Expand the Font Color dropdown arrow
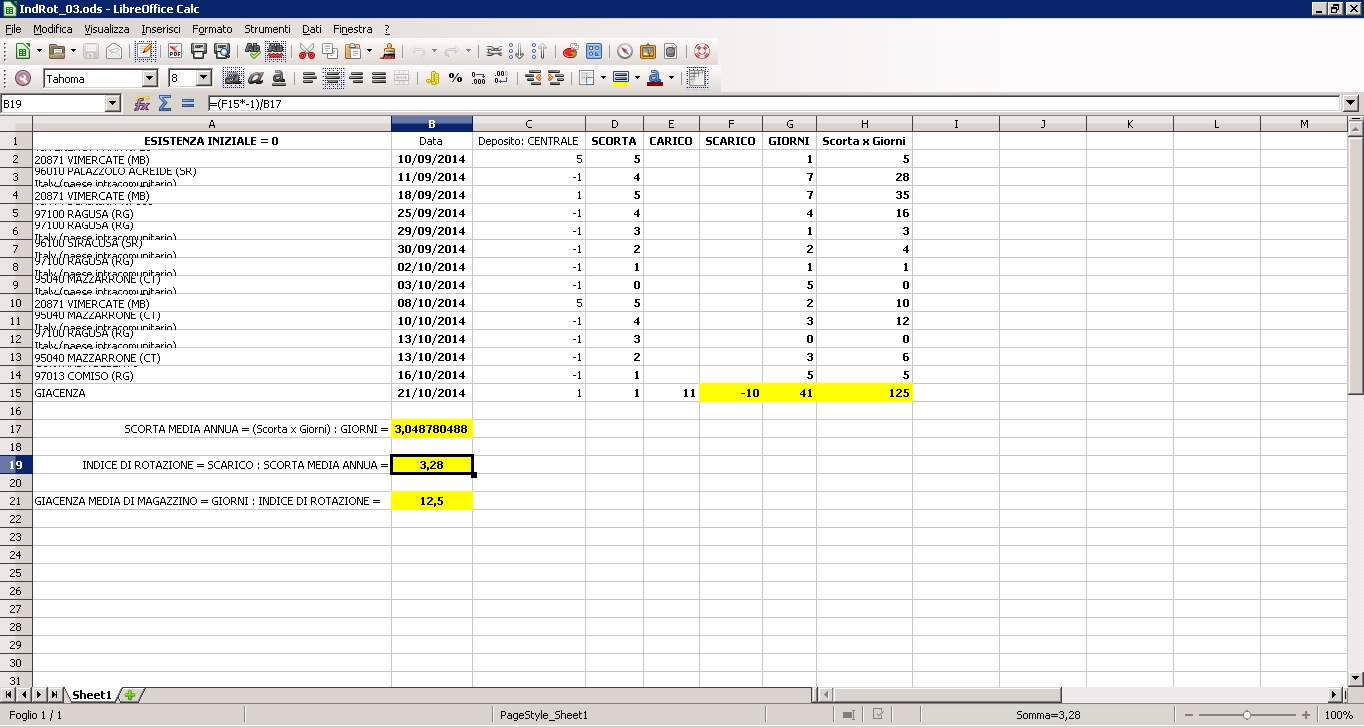 (671, 78)
